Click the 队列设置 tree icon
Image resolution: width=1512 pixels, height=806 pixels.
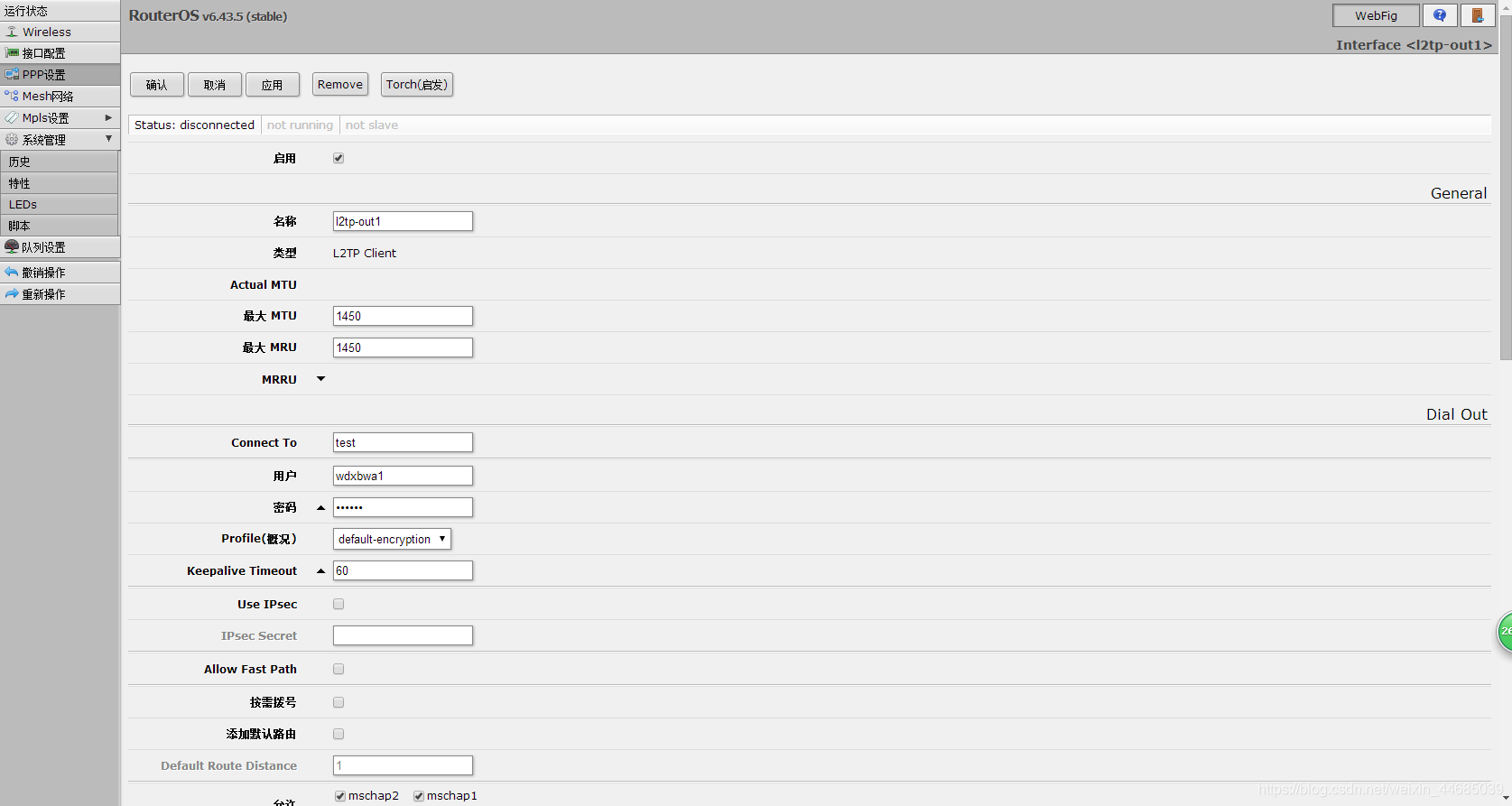[12, 246]
